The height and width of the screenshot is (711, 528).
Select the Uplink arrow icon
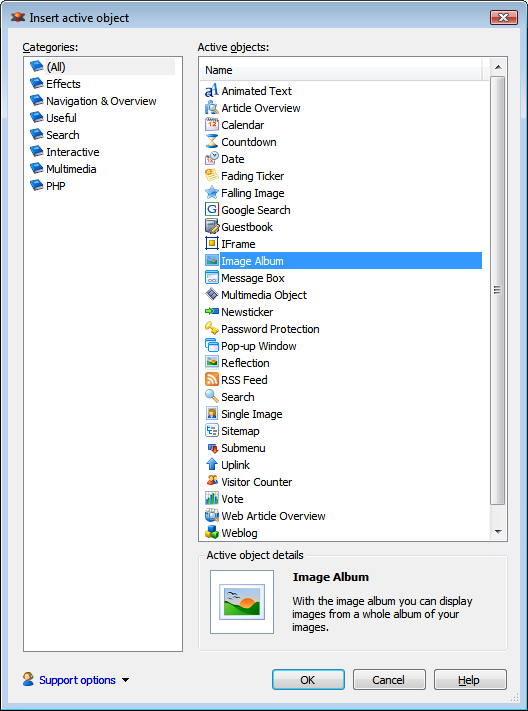[212, 465]
